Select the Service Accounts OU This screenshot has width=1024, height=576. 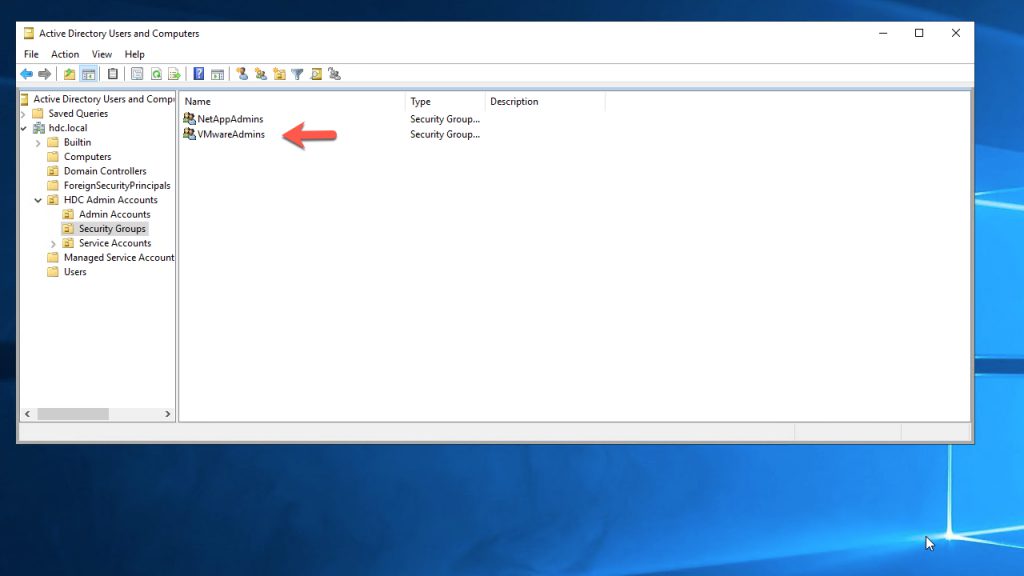(115, 243)
